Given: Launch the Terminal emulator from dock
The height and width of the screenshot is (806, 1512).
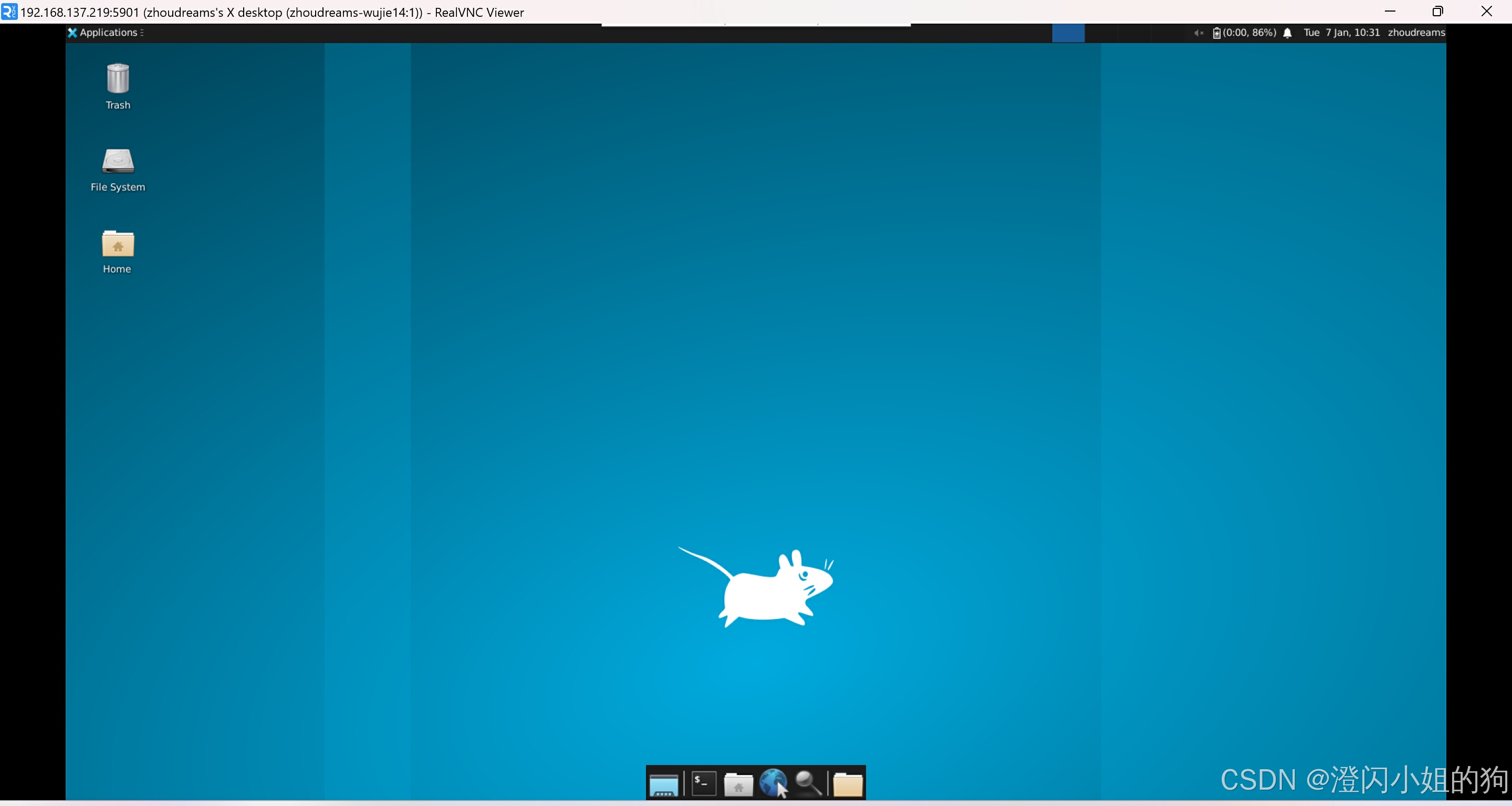Looking at the screenshot, I should [703, 784].
